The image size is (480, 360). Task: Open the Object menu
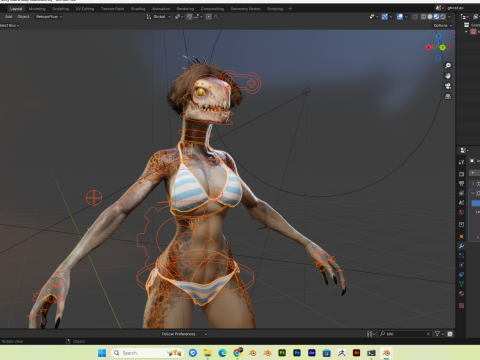[23, 17]
